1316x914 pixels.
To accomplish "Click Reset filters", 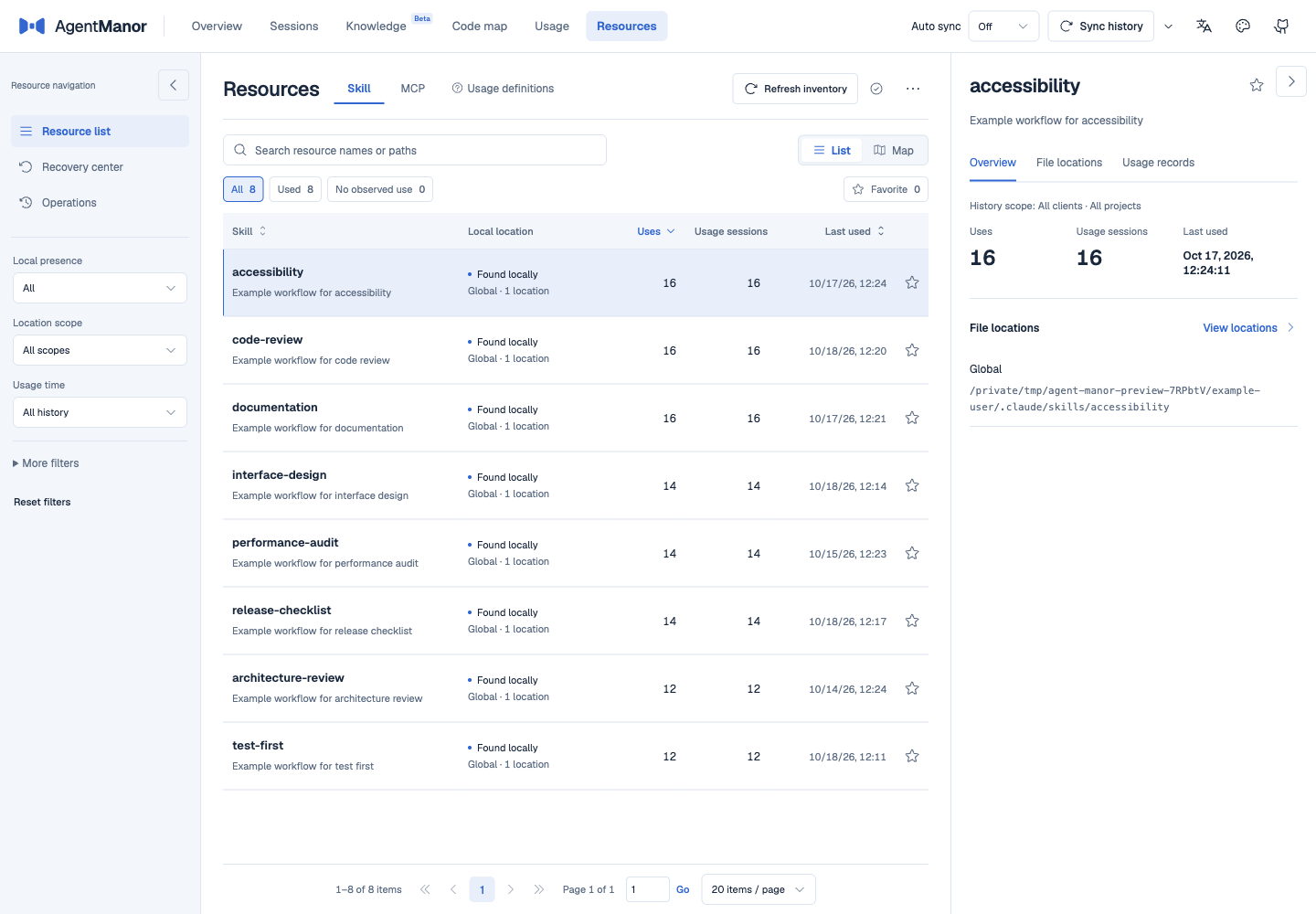I will 42,502.
